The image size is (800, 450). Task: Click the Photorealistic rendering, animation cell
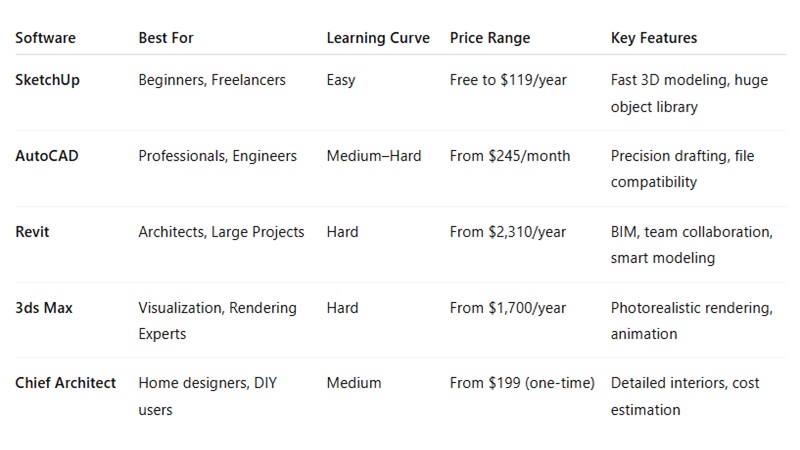(x=691, y=321)
